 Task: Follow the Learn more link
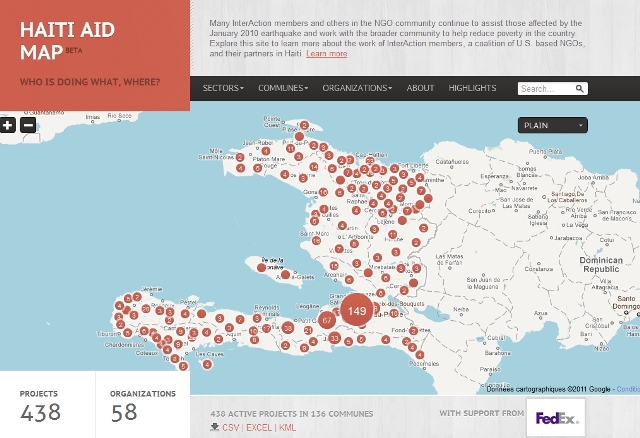tap(327, 53)
